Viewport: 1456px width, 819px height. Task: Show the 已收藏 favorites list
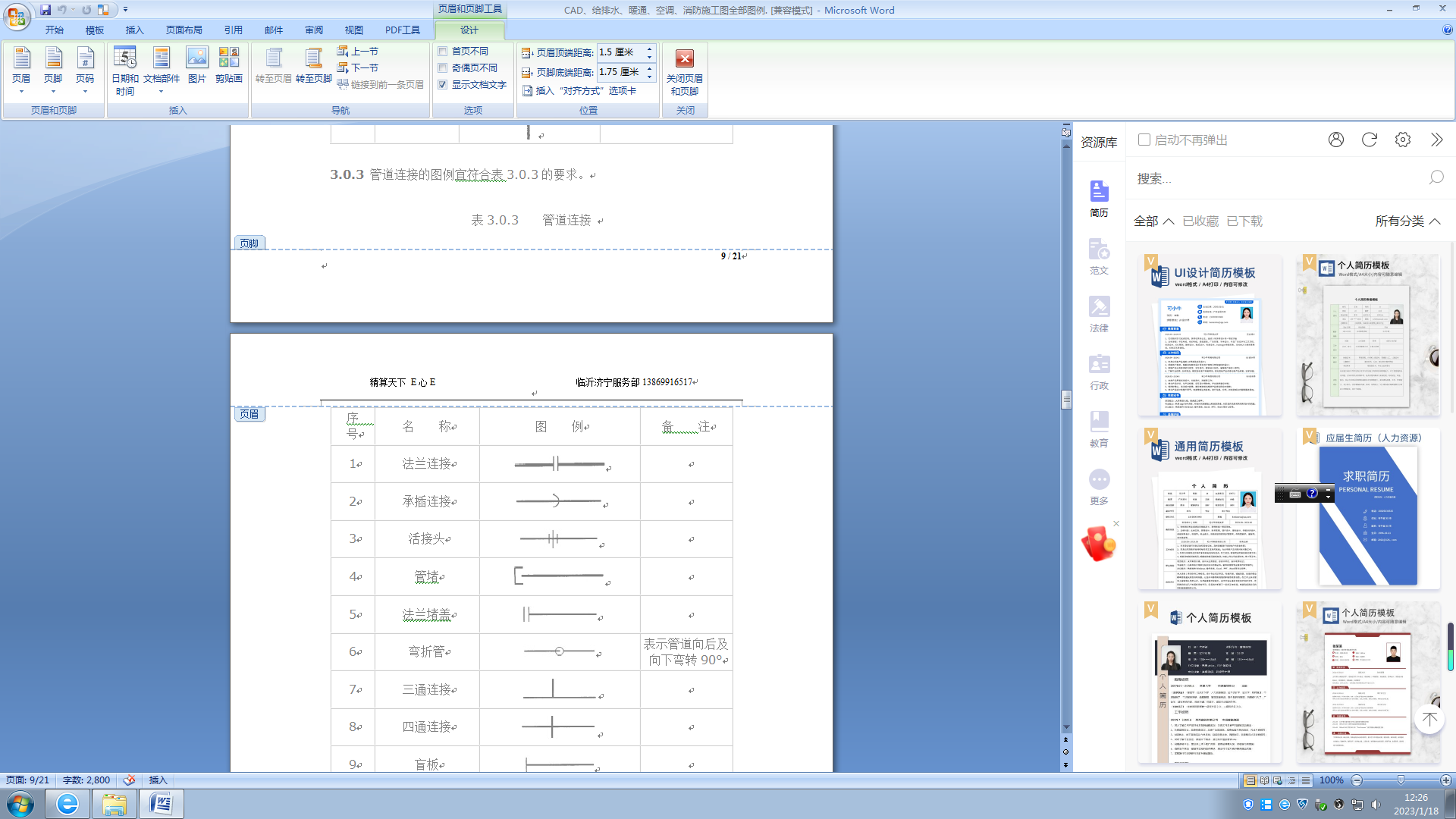(1200, 221)
